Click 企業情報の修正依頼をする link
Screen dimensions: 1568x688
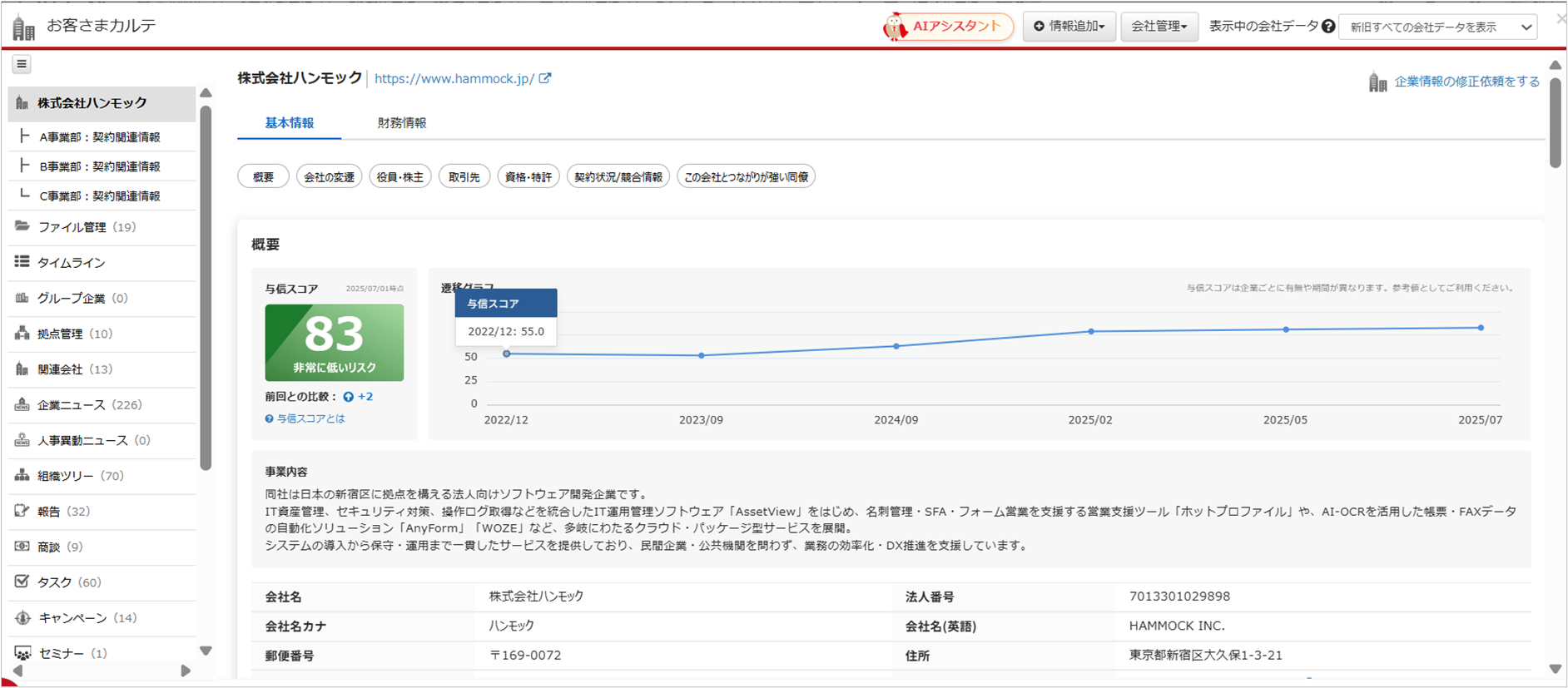coord(1466,82)
